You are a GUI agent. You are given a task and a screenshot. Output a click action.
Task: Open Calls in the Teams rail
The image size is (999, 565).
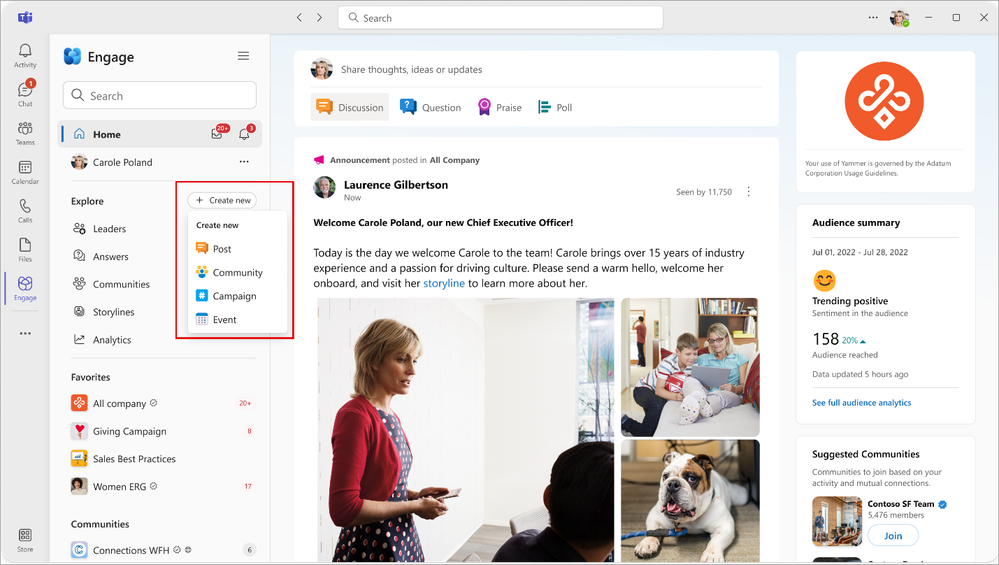point(25,211)
